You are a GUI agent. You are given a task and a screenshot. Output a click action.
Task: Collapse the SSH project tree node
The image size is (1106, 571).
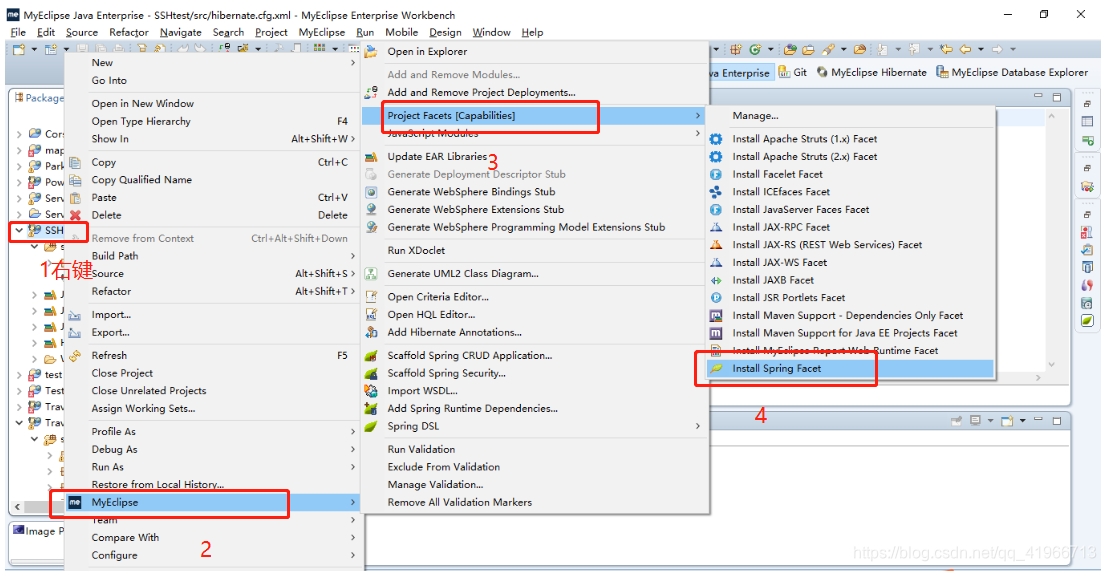(x=18, y=230)
